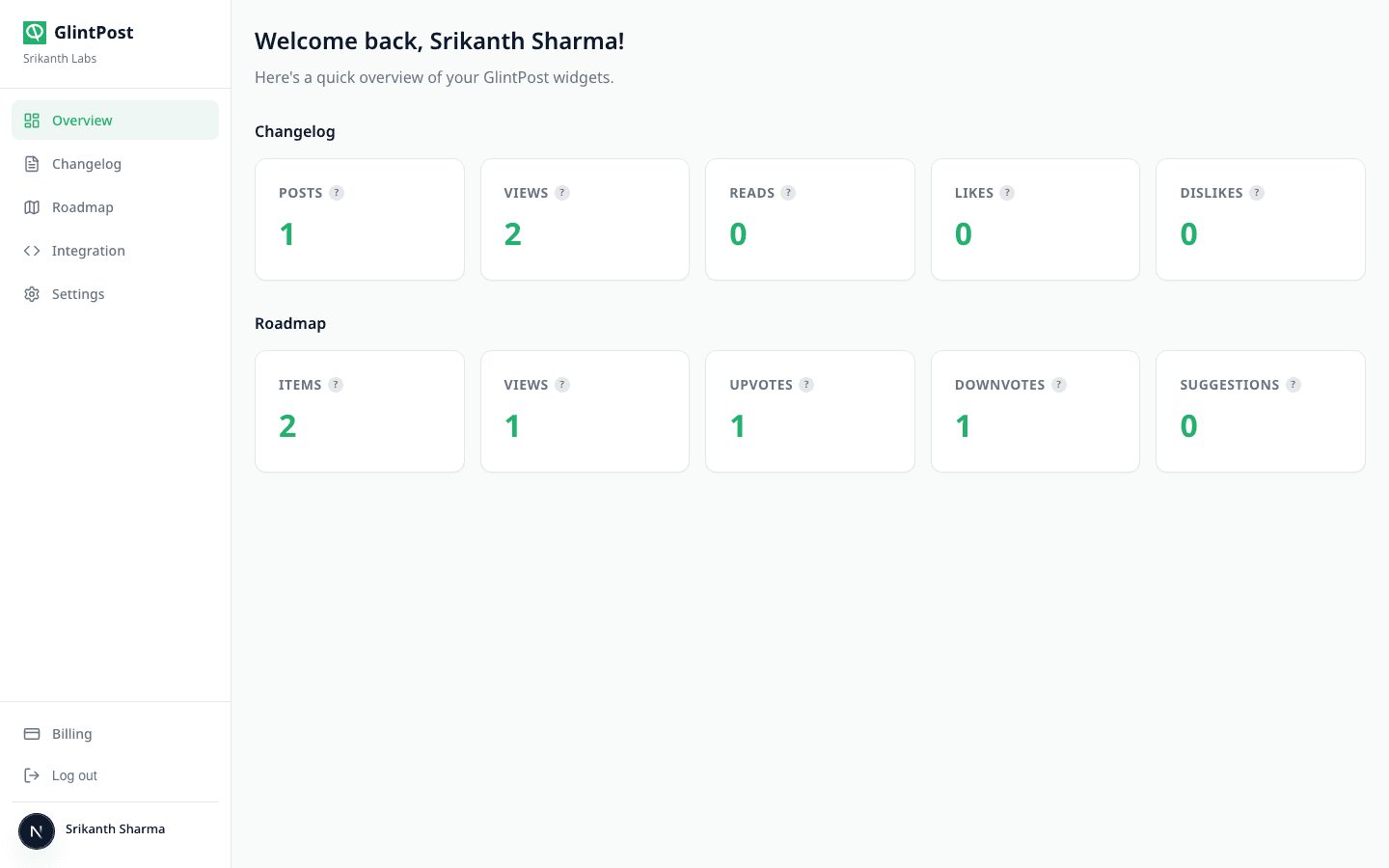The image size is (1389, 868).
Task: Click the Log out arrow icon
Action: (32, 775)
